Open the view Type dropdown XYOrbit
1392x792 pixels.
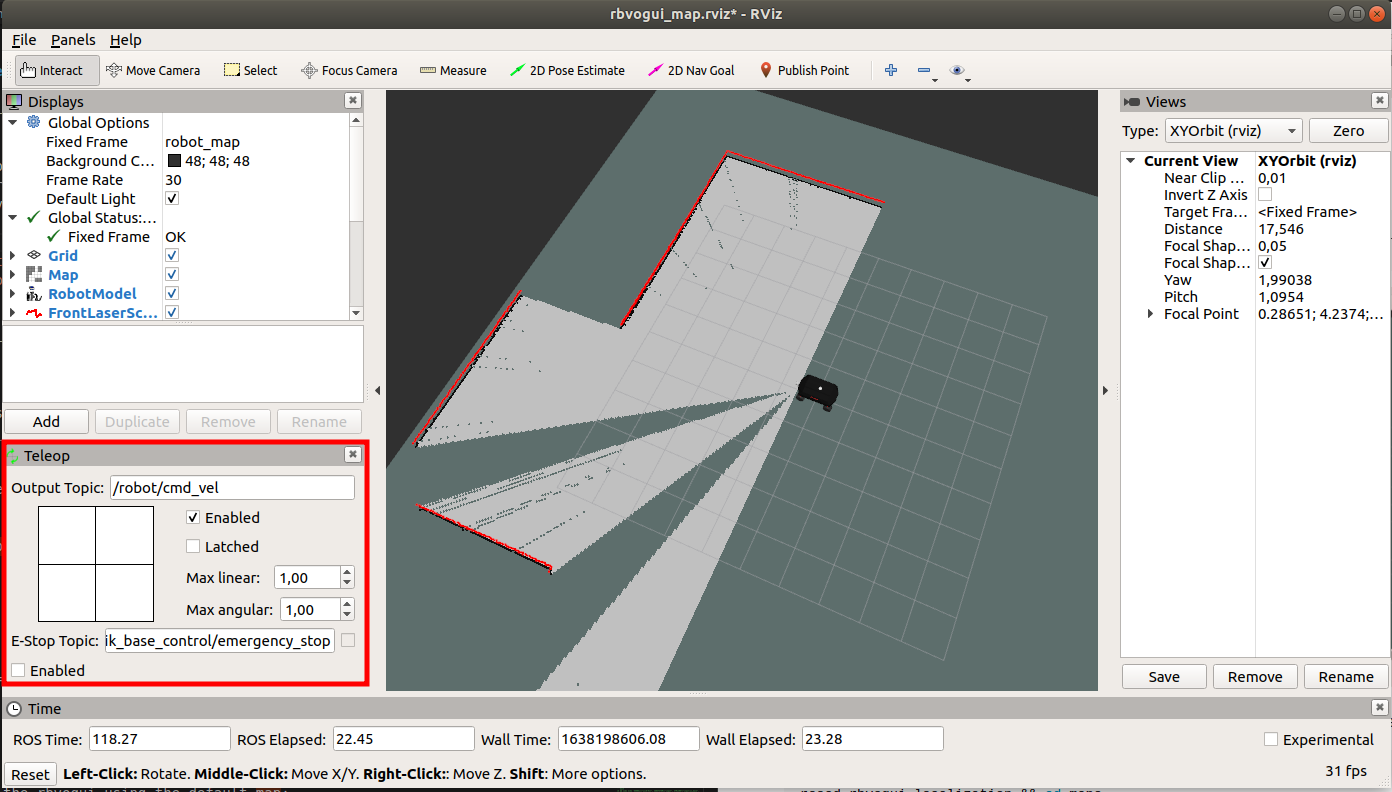(x=1233, y=131)
